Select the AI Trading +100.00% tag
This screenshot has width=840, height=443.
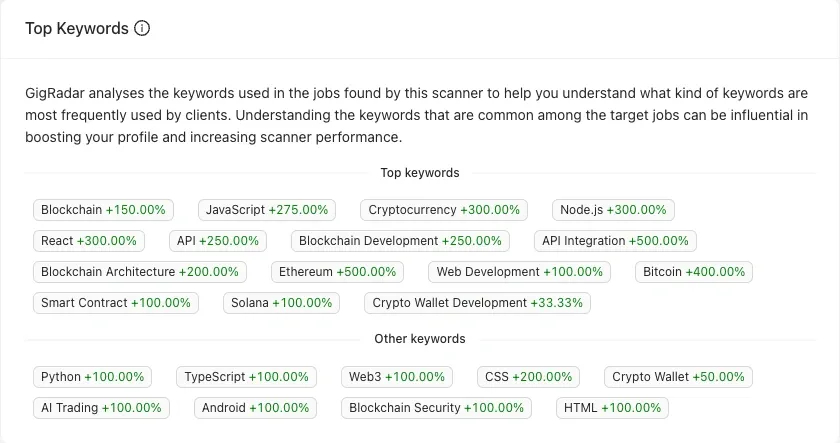(x=101, y=408)
